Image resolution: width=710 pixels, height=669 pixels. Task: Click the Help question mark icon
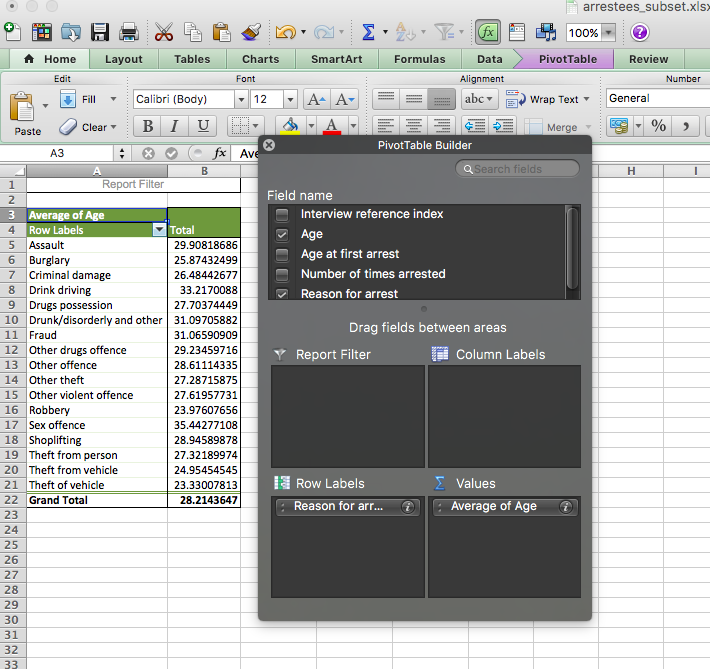(x=639, y=32)
